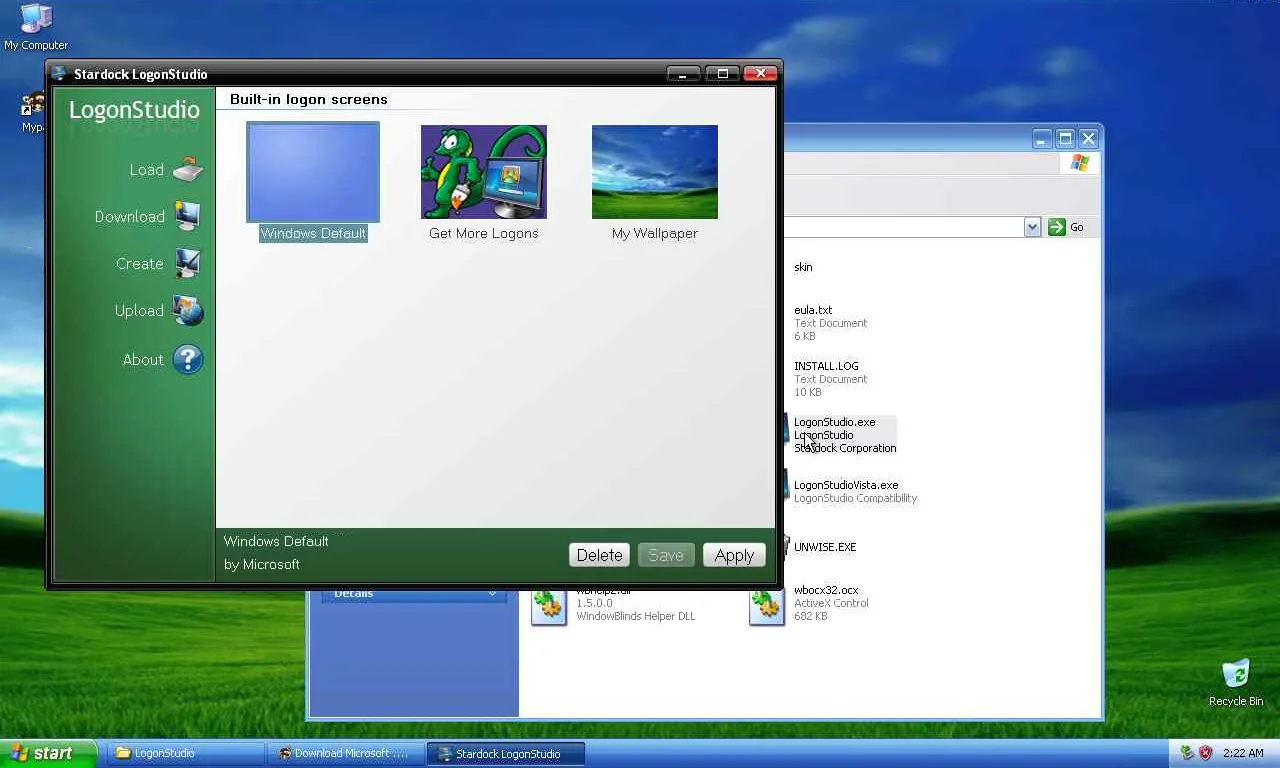Click the 'by Microsoft' author text
This screenshot has height=768, width=1280.
coord(262,564)
